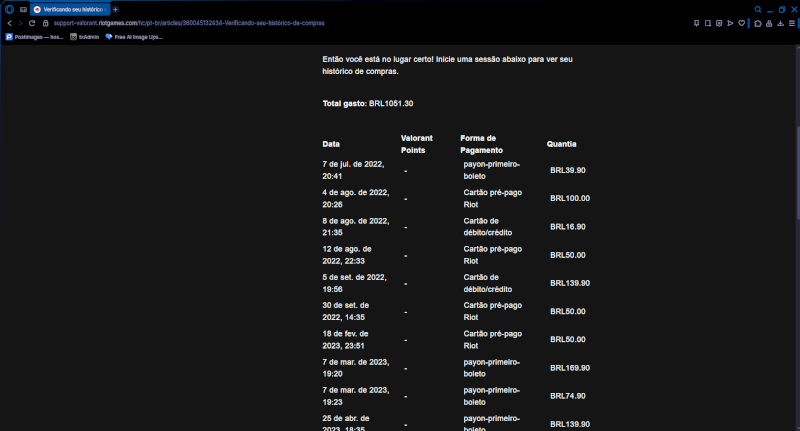The height and width of the screenshot is (431, 800).
Task: Open the search tabs magnifier icon
Action: pyautogui.click(x=758, y=9)
